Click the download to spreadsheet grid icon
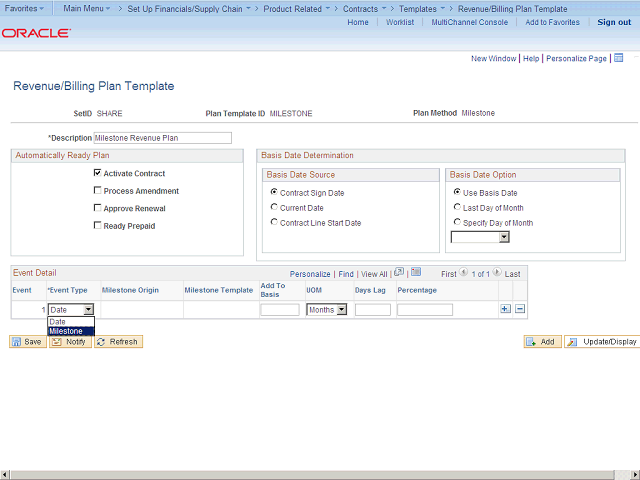Viewport: 640px width, 480px height. pos(416,272)
